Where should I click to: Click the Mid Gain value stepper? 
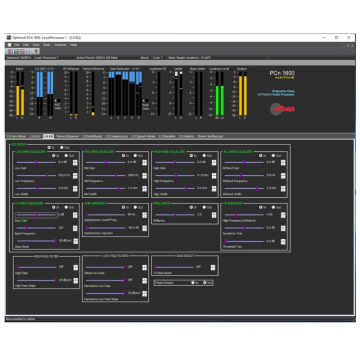point(144,163)
